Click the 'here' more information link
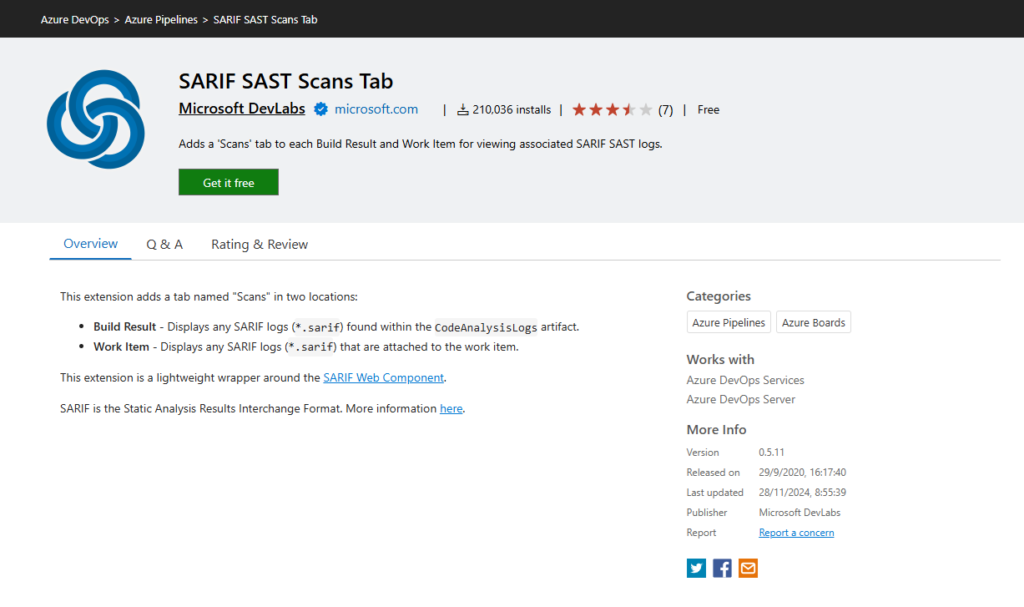This screenshot has height=607, width=1024. tap(451, 409)
